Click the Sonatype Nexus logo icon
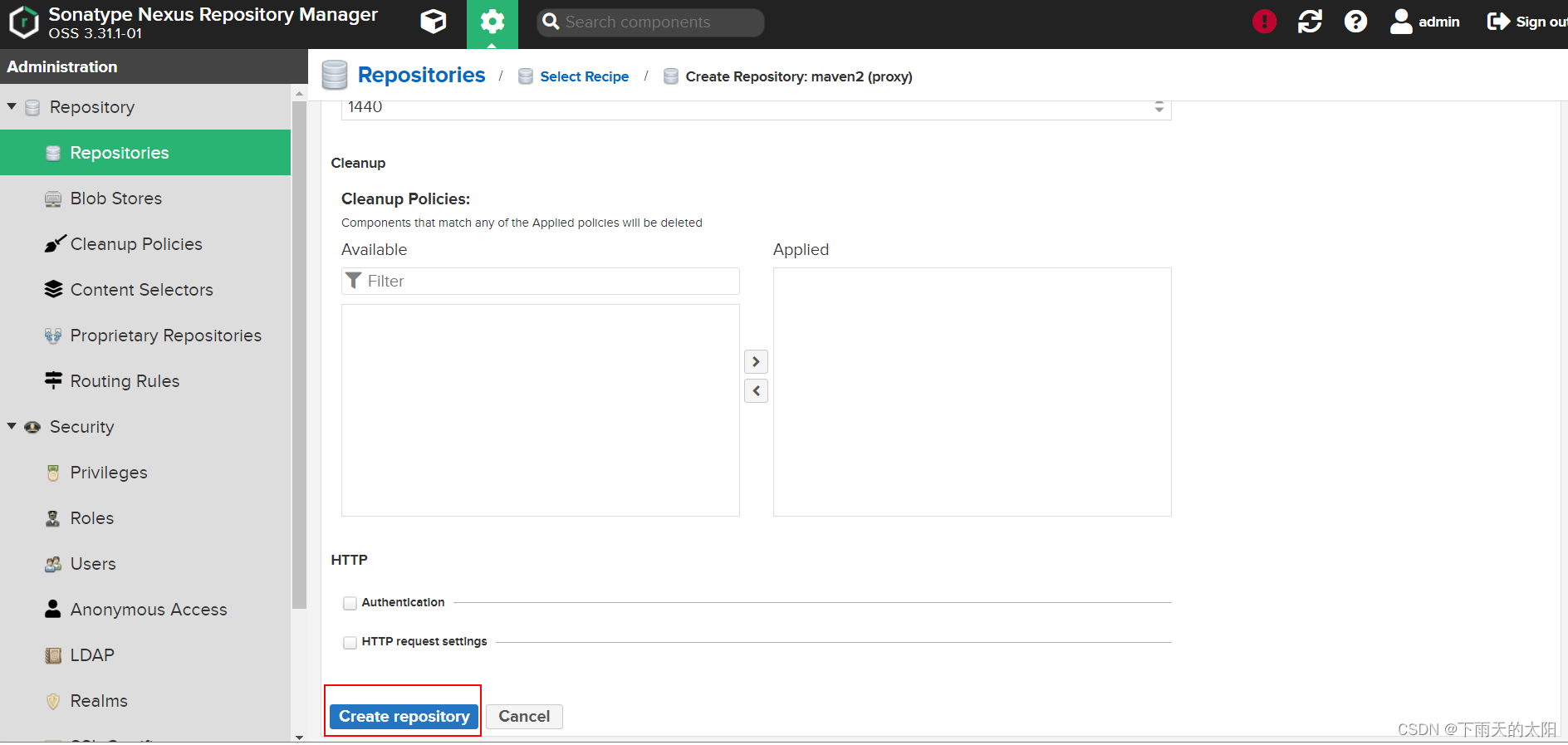This screenshot has height=745, width=1568. pyautogui.click(x=23, y=22)
